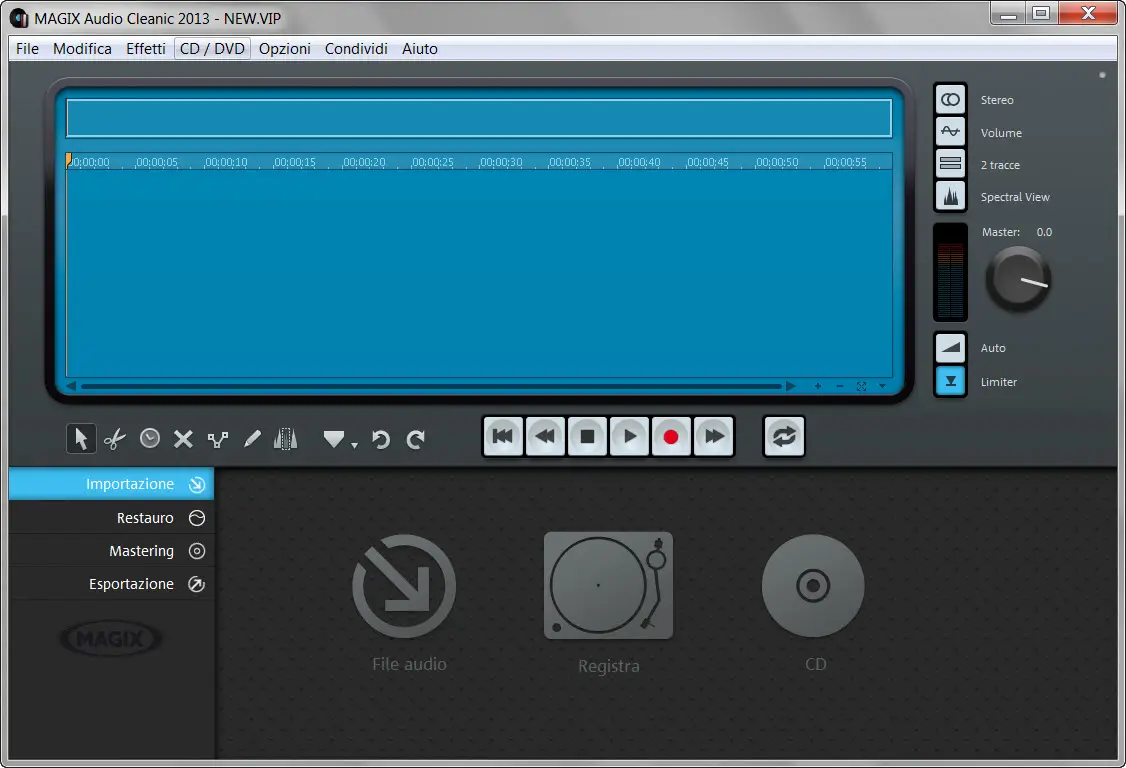1126x768 pixels.
Task: Click the rewind button
Action: [545, 436]
